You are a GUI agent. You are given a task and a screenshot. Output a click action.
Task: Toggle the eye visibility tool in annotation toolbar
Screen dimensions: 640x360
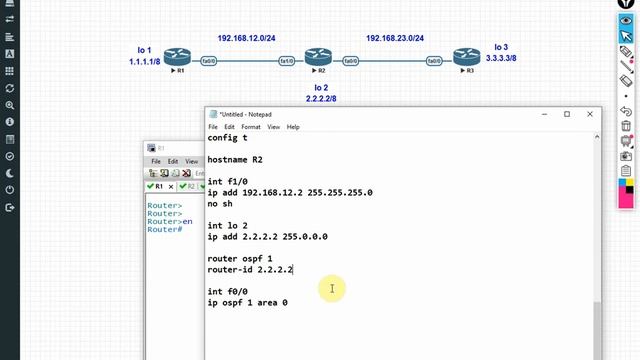pyautogui.click(x=626, y=20)
